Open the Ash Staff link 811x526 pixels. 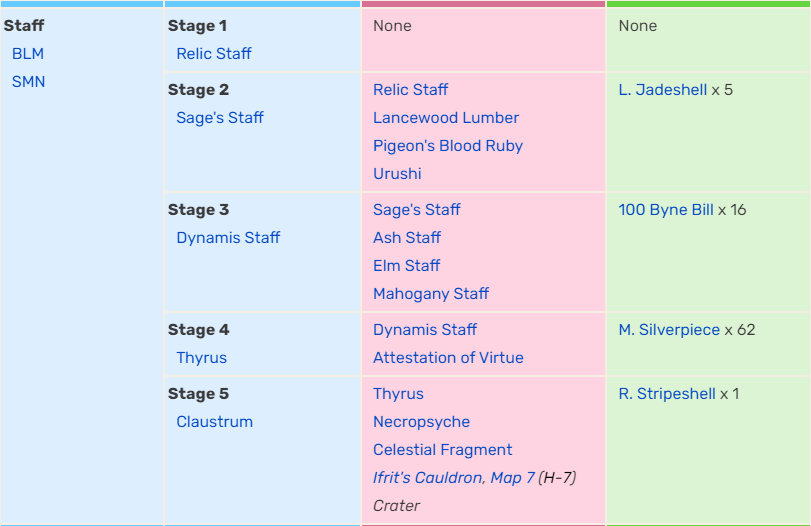(407, 238)
